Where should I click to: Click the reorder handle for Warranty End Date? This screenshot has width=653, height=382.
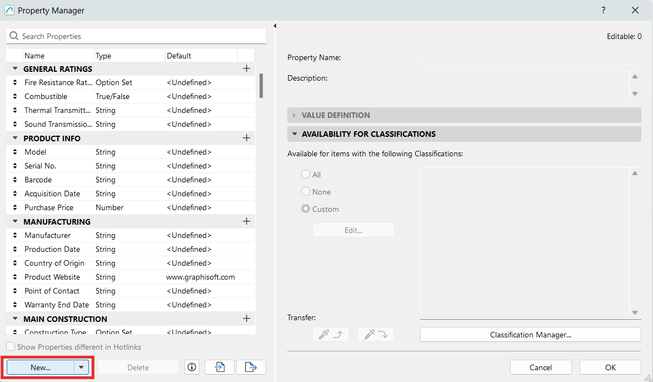tap(15, 305)
